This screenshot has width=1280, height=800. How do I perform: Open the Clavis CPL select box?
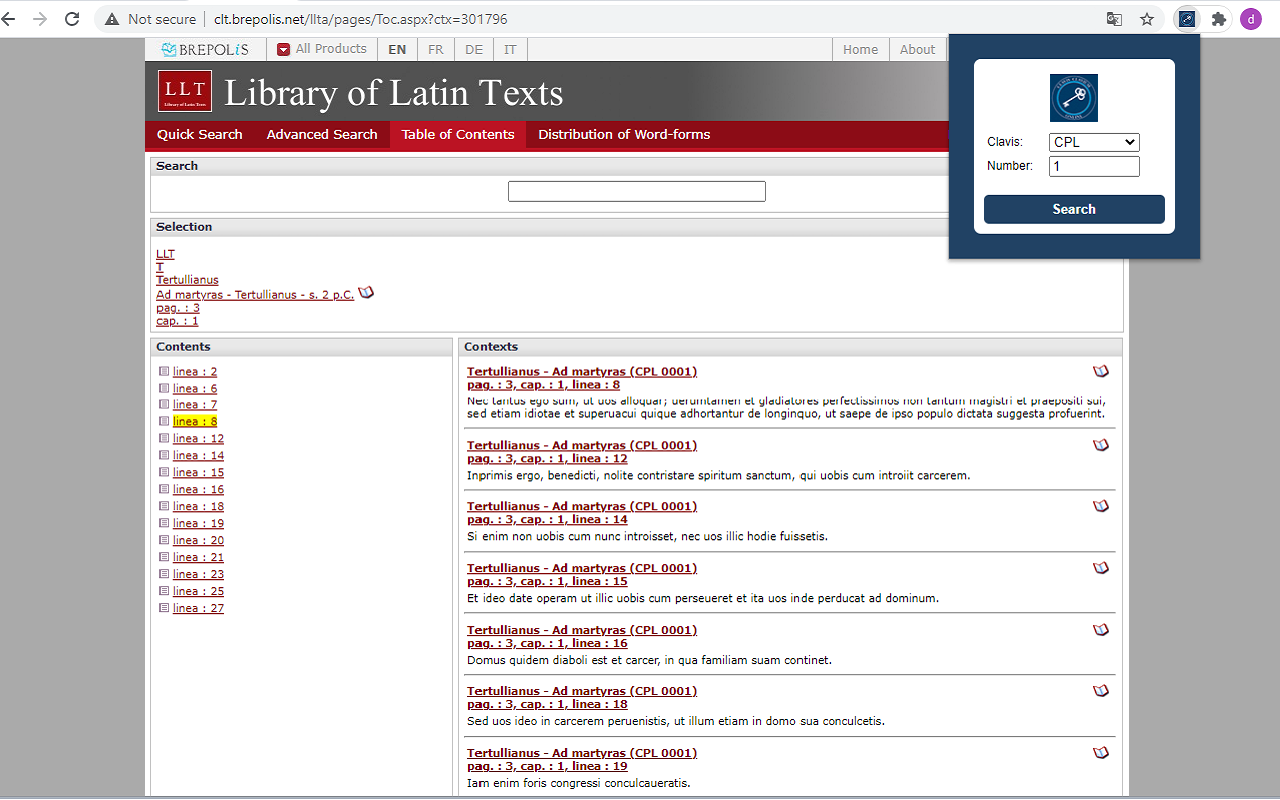click(1094, 142)
